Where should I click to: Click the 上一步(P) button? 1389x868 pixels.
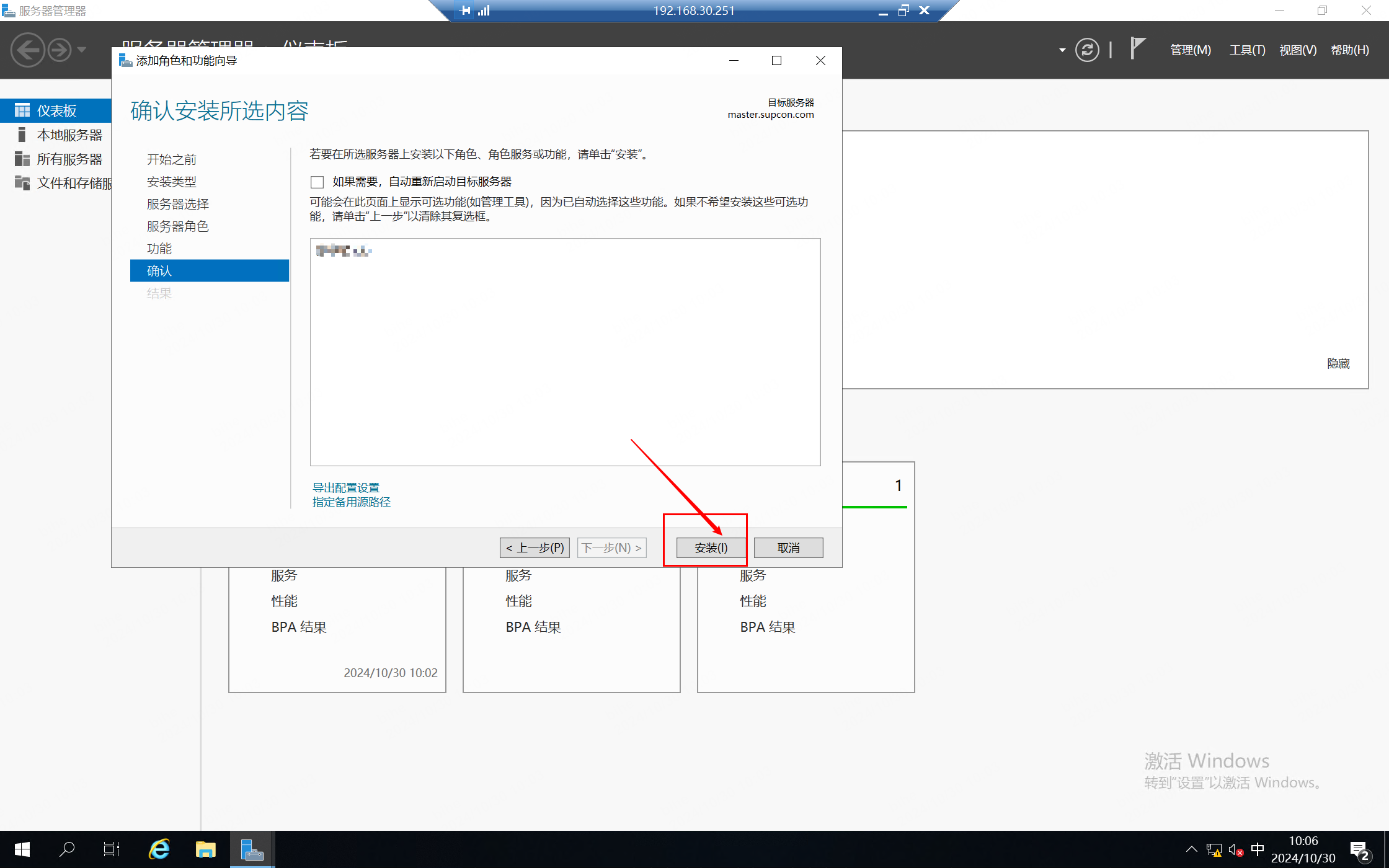(535, 547)
